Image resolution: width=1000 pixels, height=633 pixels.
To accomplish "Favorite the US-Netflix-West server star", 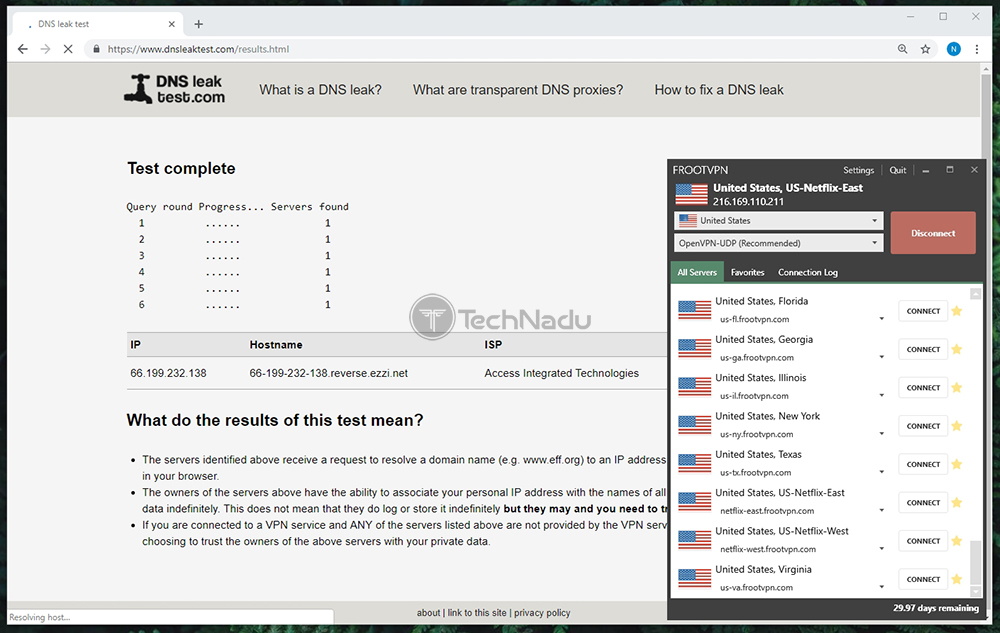I will [x=957, y=541].
